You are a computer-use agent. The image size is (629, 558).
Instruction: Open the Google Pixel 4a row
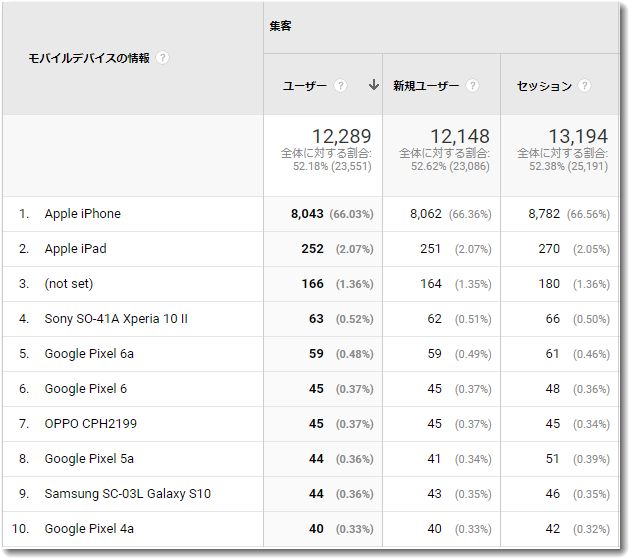tap(89, 529)
